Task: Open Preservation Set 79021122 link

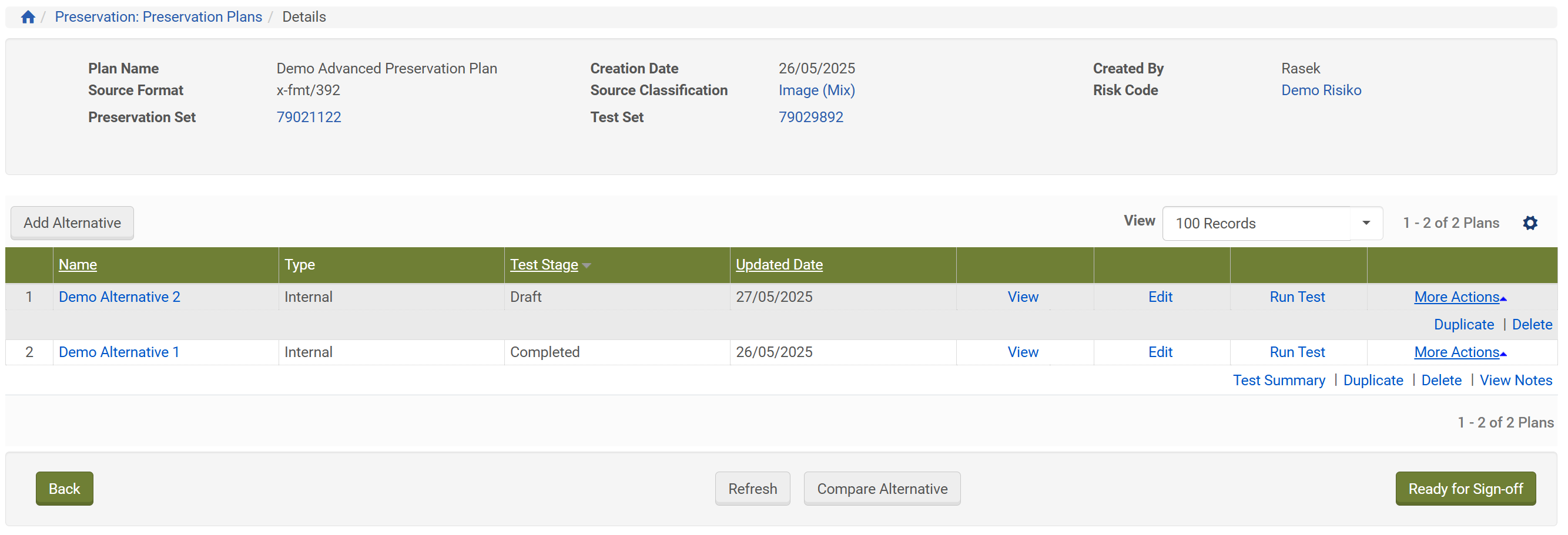Action: [309, 117]
